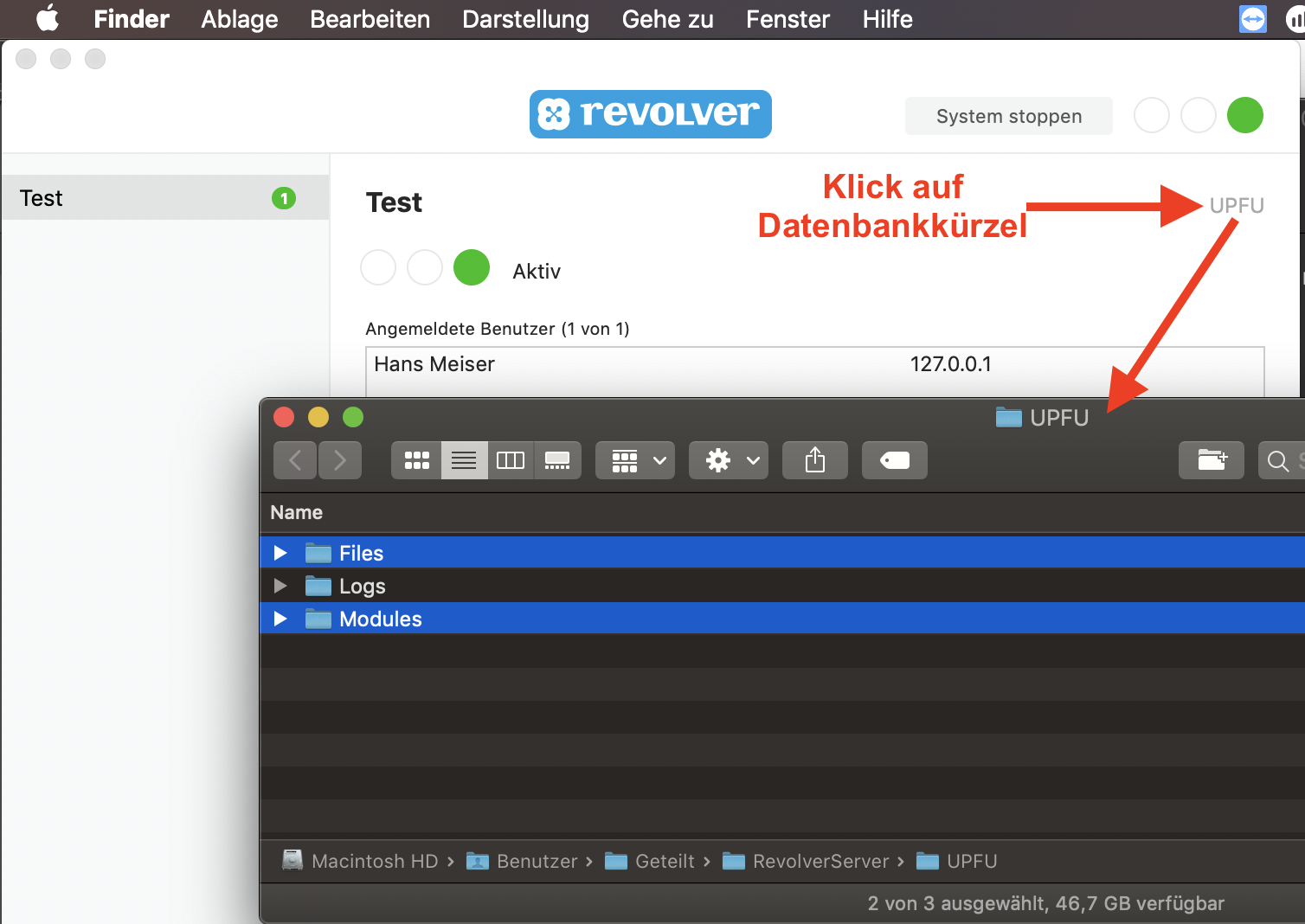This screenshot has width=1305, height=924.
Task: Open the group-by dropdown in toolbar
Action: pos(635,460)
